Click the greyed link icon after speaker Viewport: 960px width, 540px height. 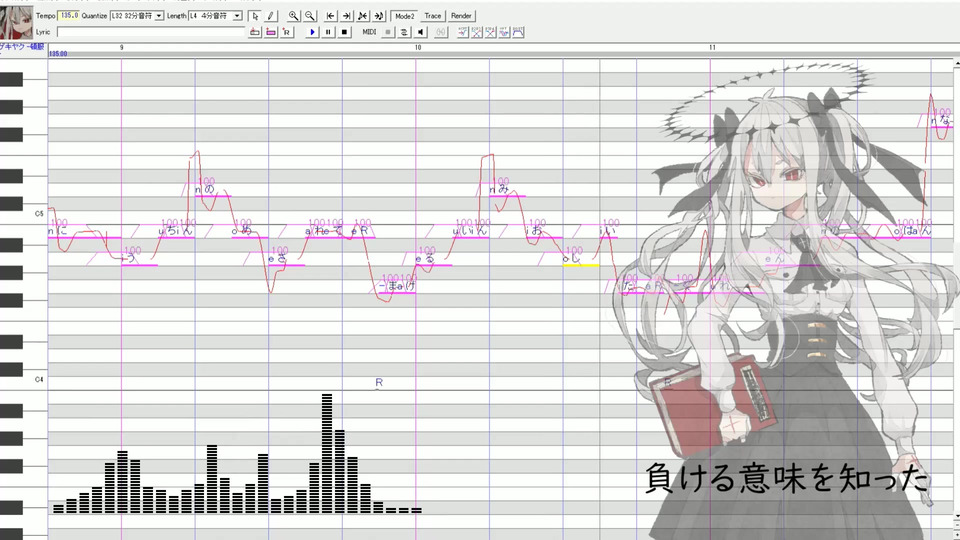pos(441,32)
